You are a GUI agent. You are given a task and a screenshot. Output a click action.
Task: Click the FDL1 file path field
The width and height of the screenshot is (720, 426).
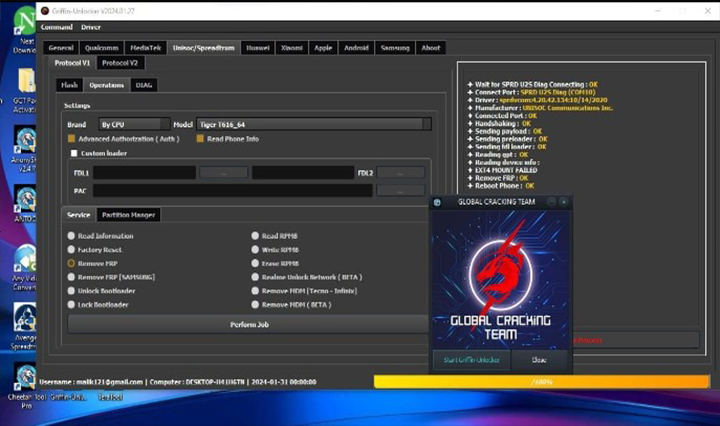click(x=144, y=173)
